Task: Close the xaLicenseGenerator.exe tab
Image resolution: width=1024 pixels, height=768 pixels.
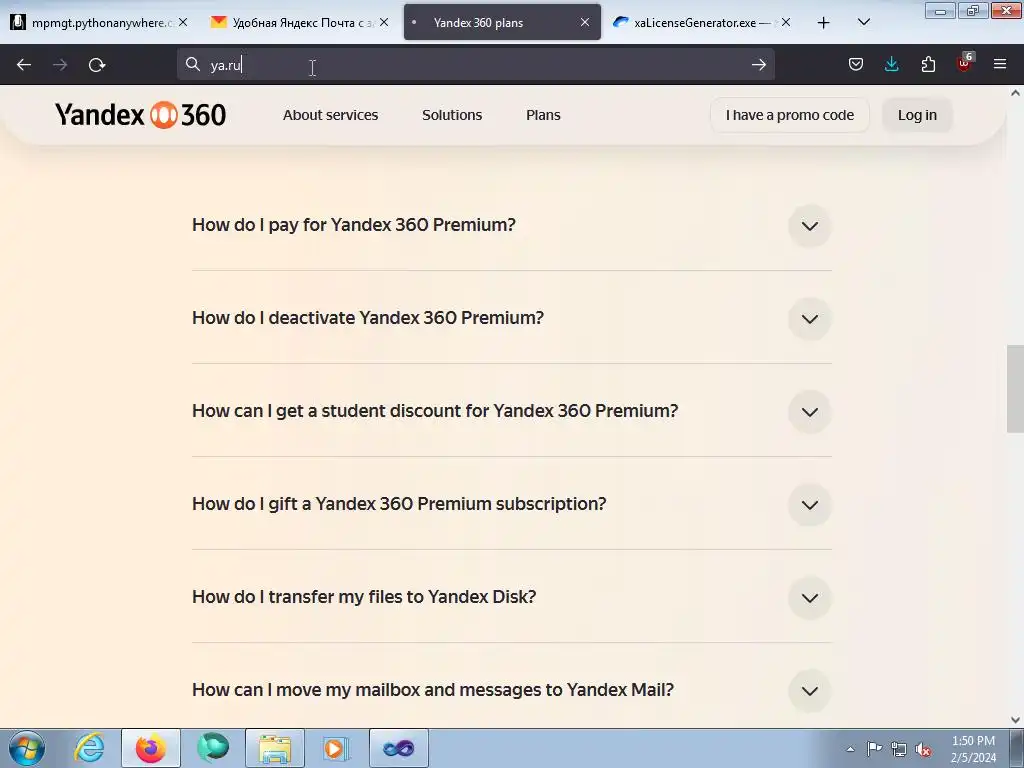Action: pos(786,22)
